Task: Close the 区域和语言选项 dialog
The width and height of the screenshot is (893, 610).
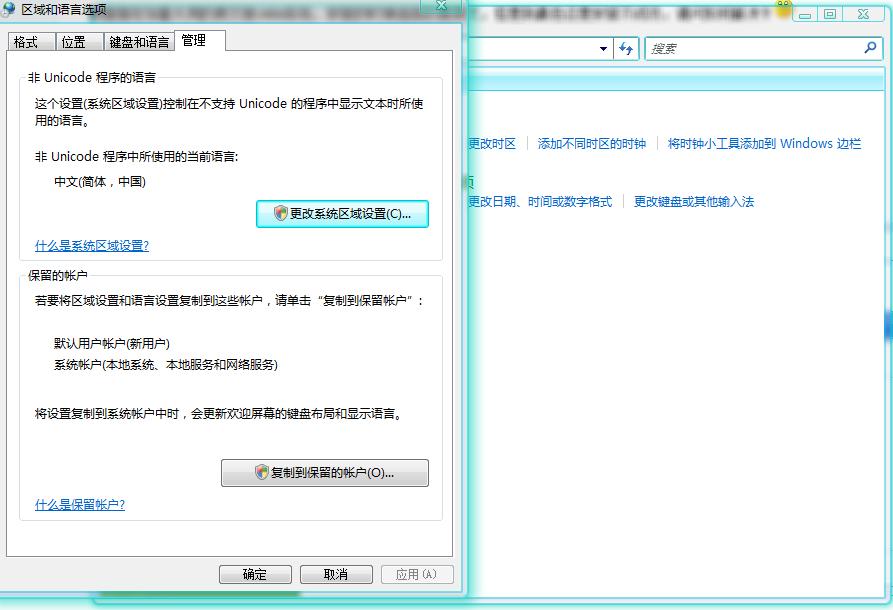Action: coord(441,6)
